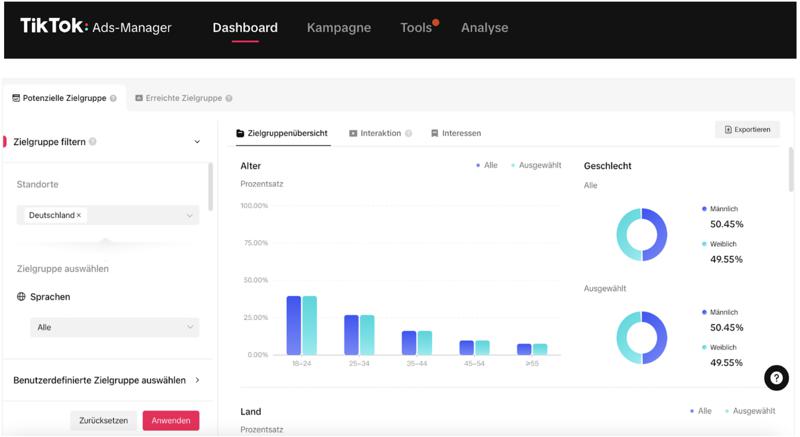Open the Kampagne menu
The height and width of the screenshot is (437, 800).
[x=339, y=28]
